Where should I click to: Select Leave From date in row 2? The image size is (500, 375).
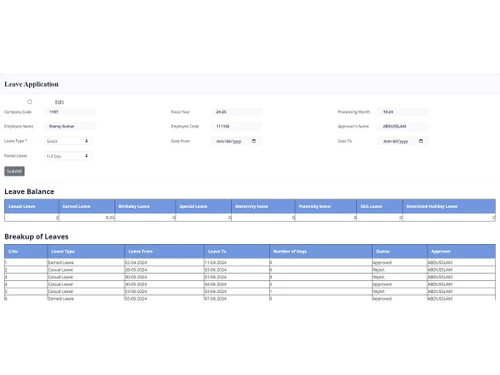164,270
